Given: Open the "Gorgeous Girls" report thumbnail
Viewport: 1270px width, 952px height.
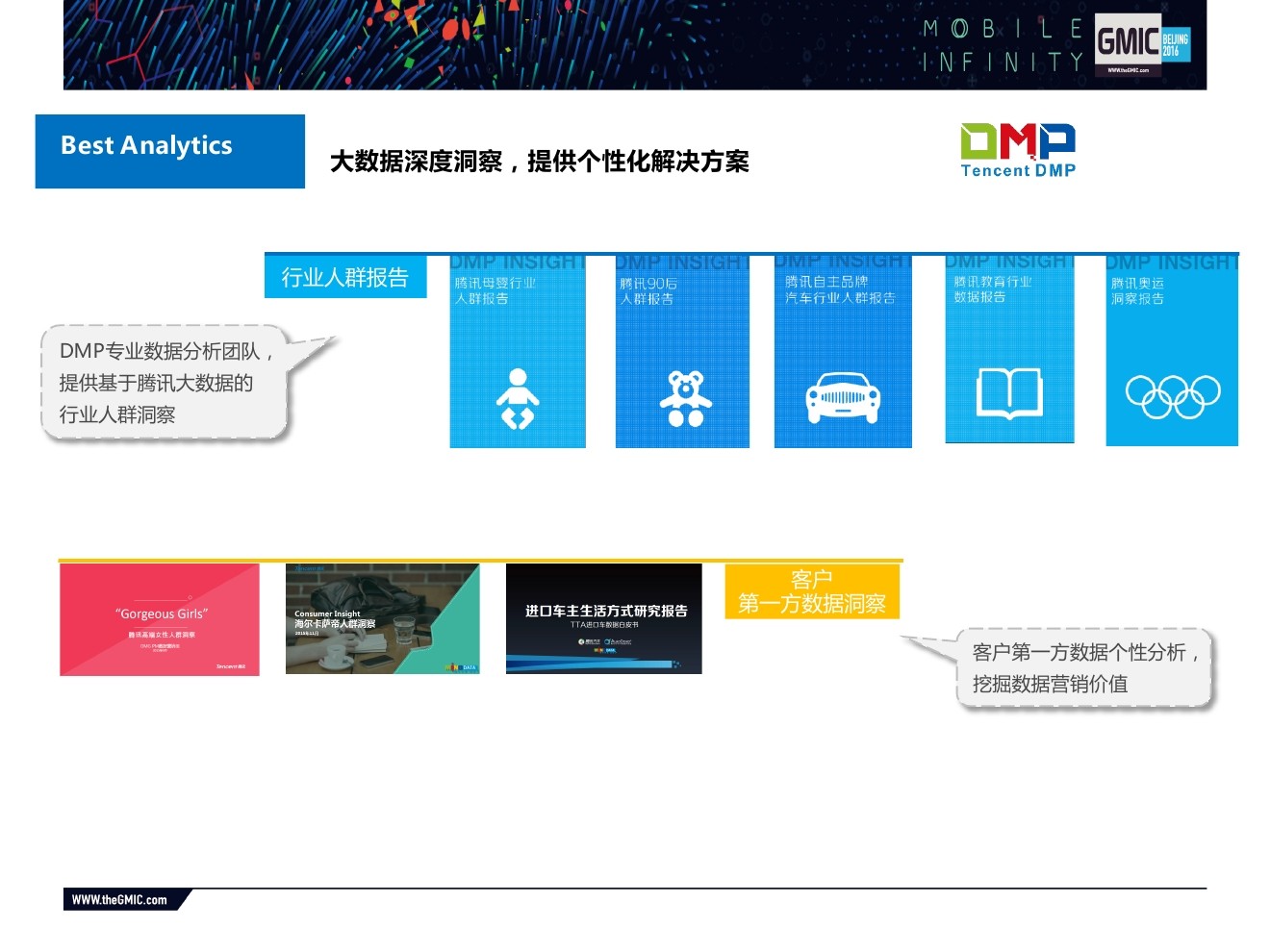Looking at the screenshot, I should tap(160, 619).
